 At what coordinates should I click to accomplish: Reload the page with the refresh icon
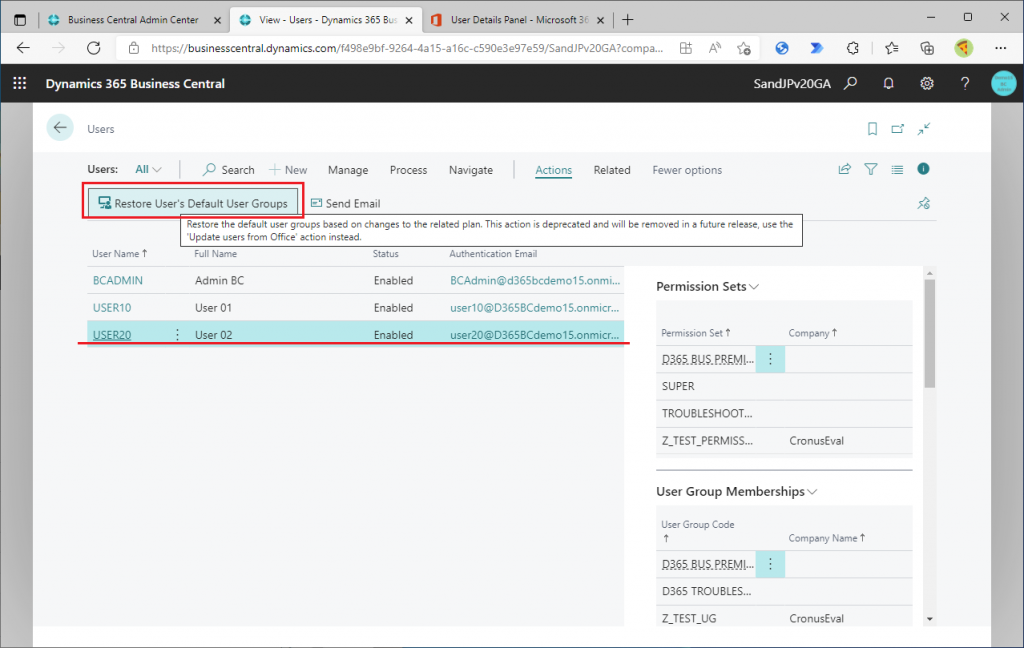click(x=93, y=48)
